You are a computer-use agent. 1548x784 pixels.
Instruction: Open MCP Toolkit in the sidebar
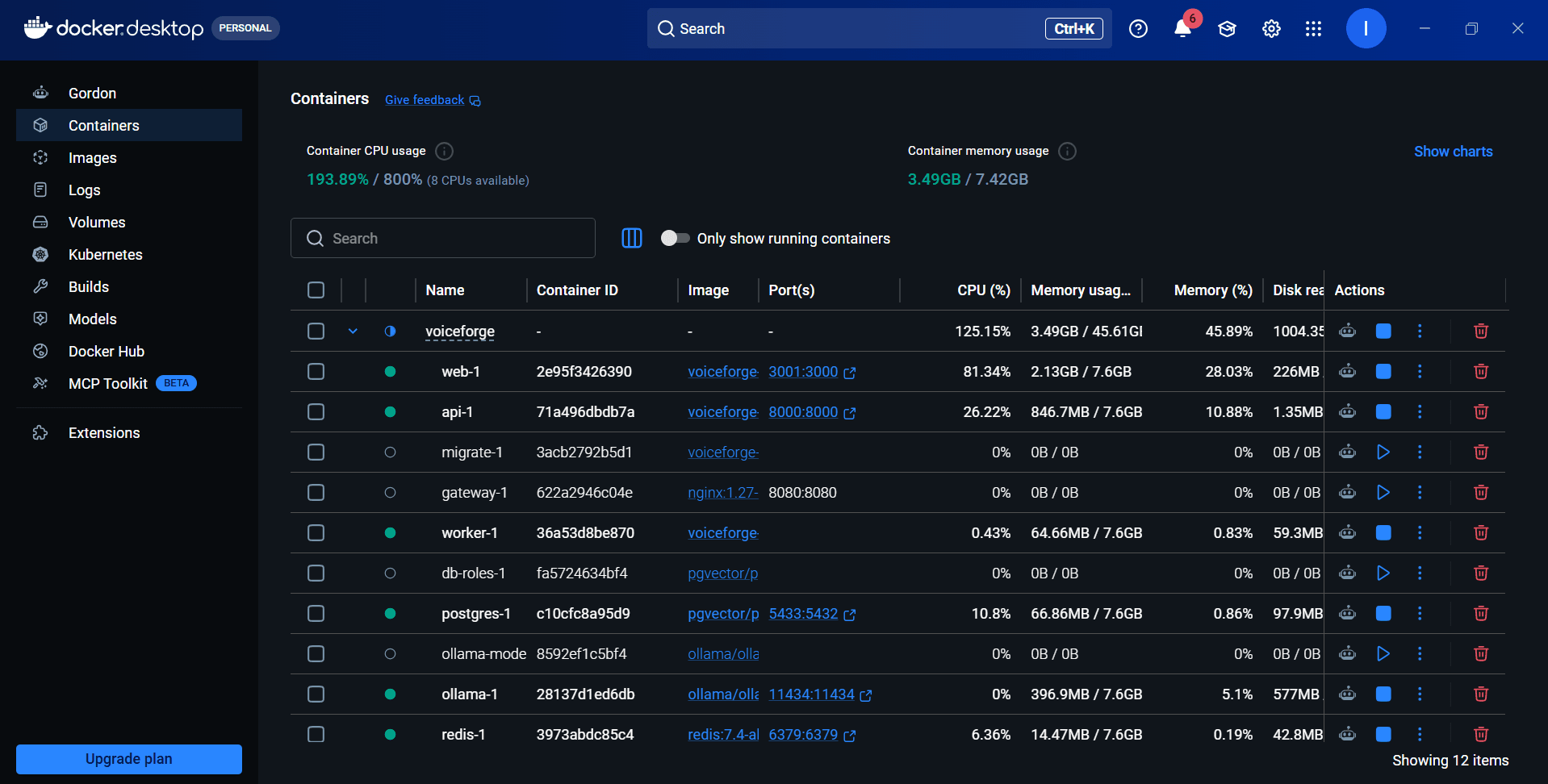click(129, 383)
